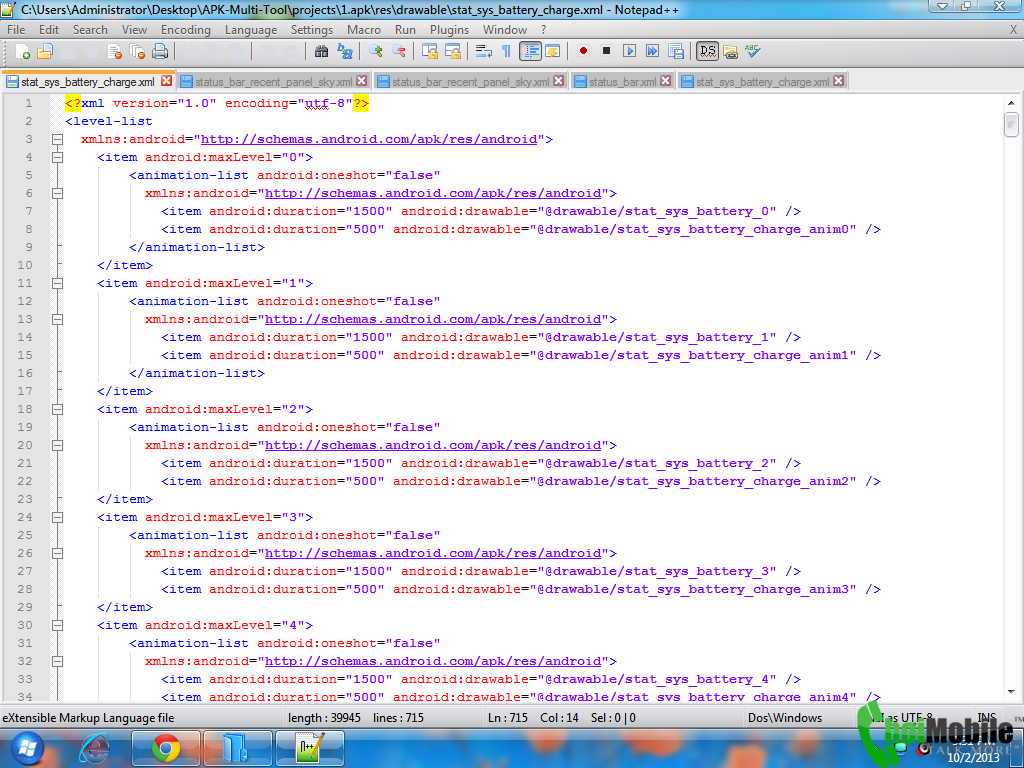Collapse the fold marker on line 20
The image size is (1024, 768).
pyautogui.click(x=57, y=445)
